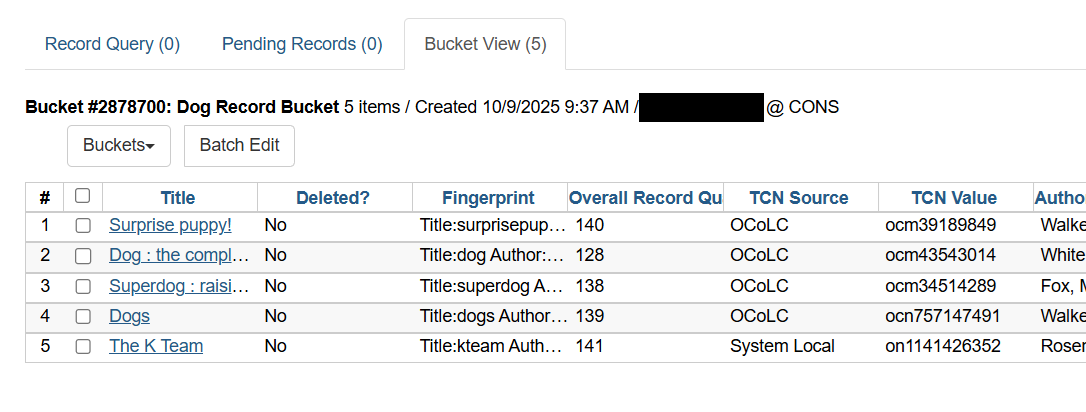Sort by TCN Source column
This screenshot has width=1086, height=412.
[798, 198]
